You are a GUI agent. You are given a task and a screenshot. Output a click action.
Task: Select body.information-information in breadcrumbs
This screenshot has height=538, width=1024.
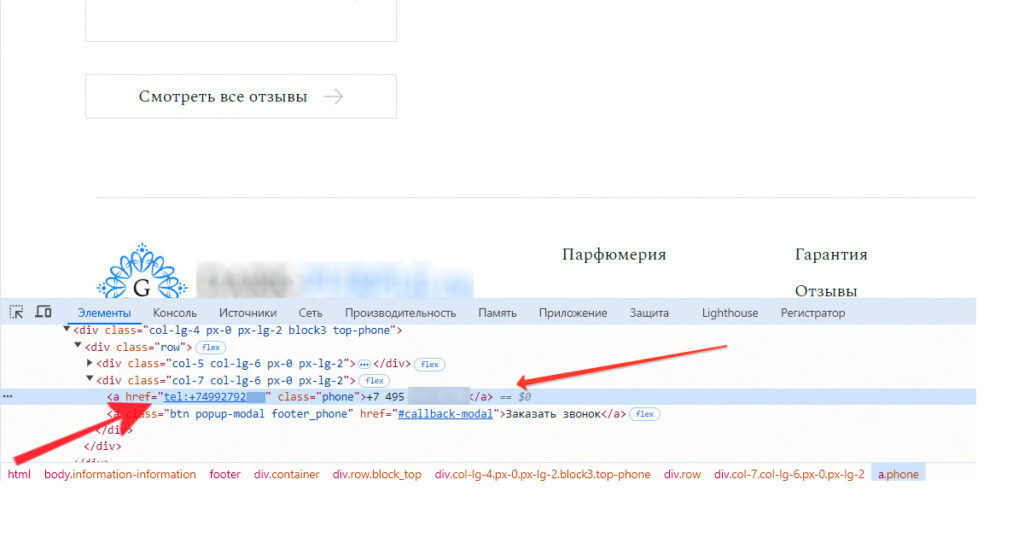click(x=120, y=474)
